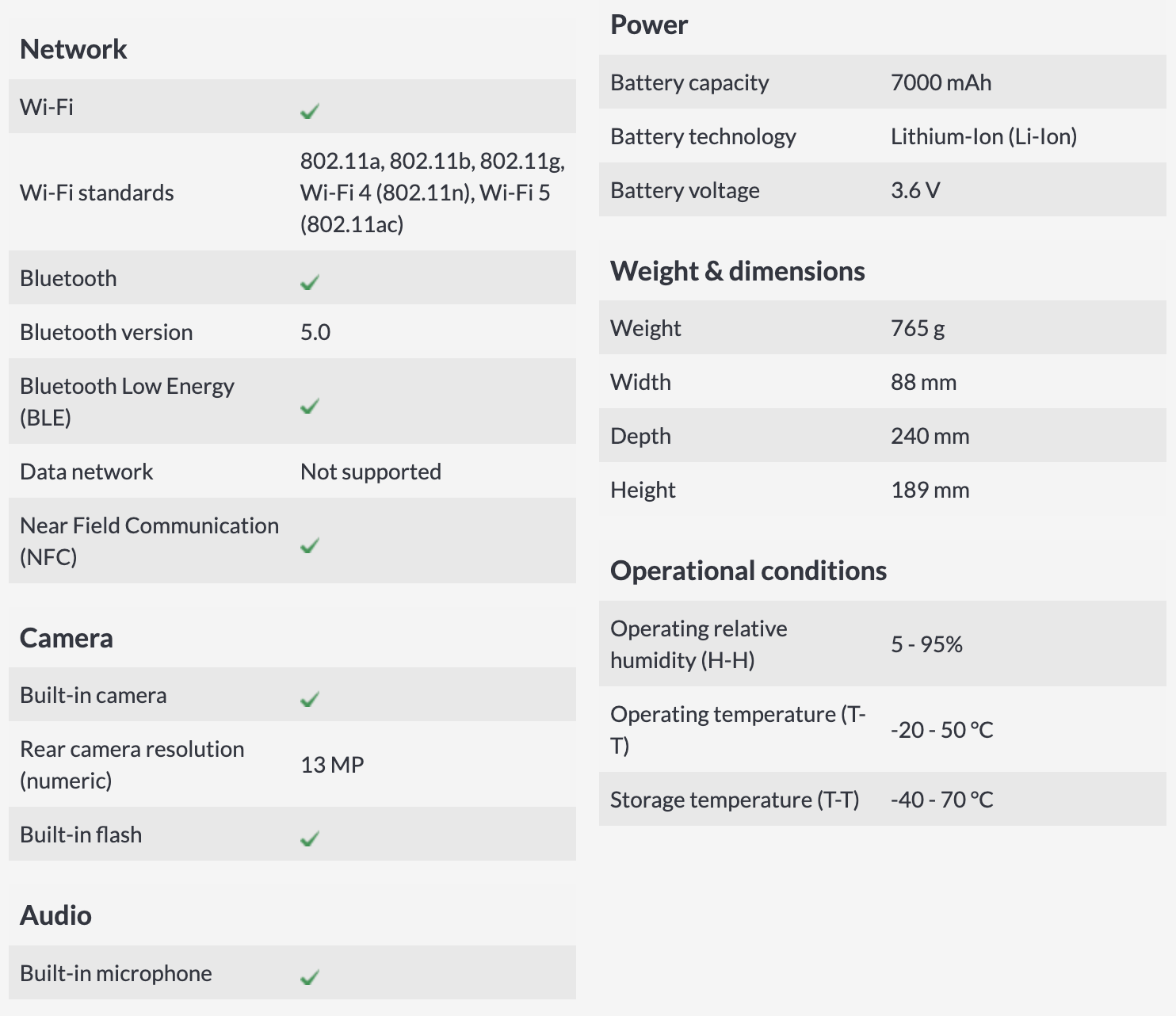This screenshot has height=1016, width=1176.
Task: Click the Audio section heading
Action: tap(55, 915)
